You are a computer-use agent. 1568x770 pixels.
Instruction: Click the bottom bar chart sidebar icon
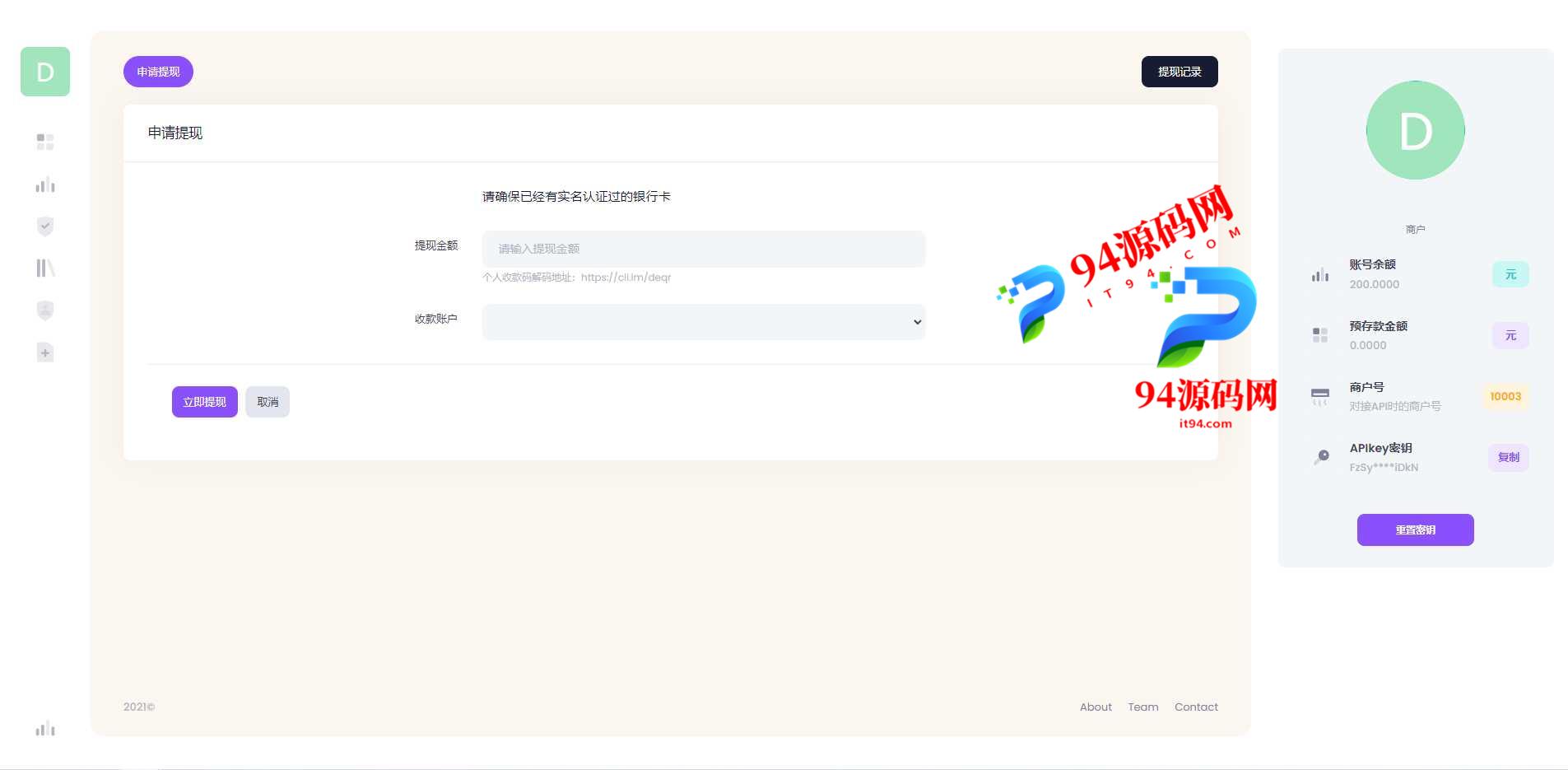[x=45, y=728]
